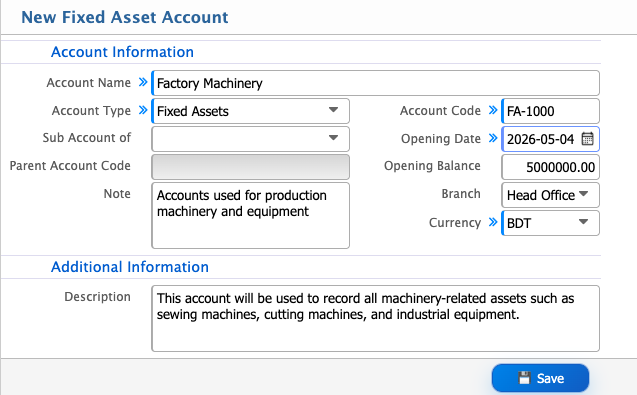Click the Currency required-field double arrow

tap(493, 222)
